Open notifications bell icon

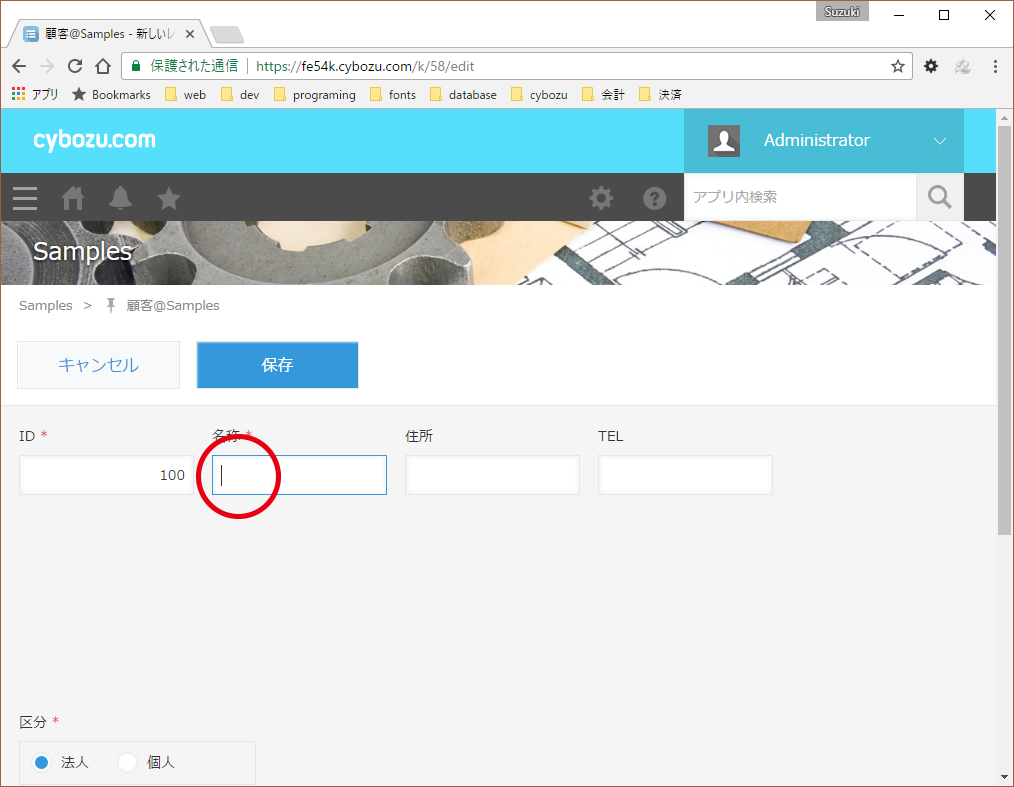[x=120, y=198]
